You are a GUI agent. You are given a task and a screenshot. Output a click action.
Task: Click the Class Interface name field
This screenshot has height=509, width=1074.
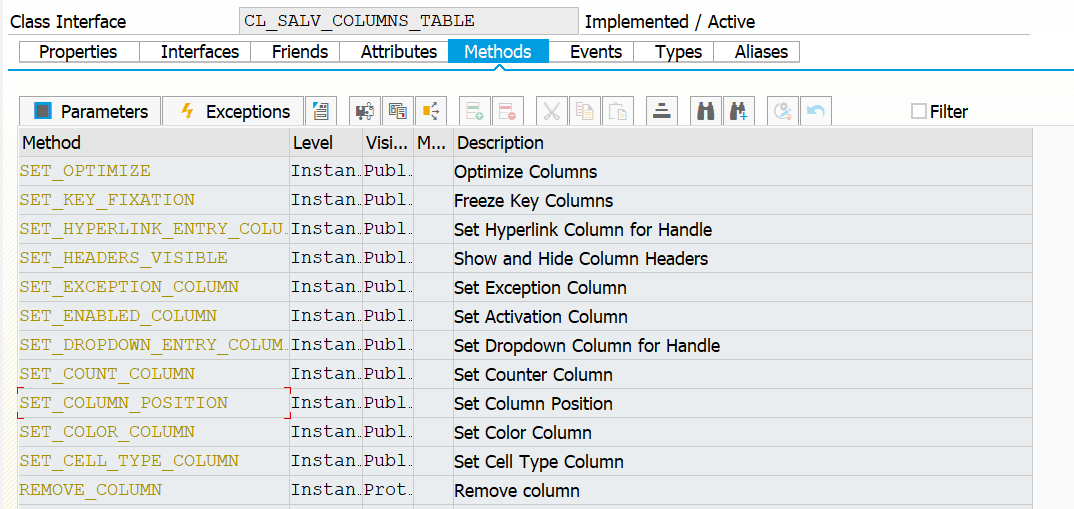click(x=409, y=21)
